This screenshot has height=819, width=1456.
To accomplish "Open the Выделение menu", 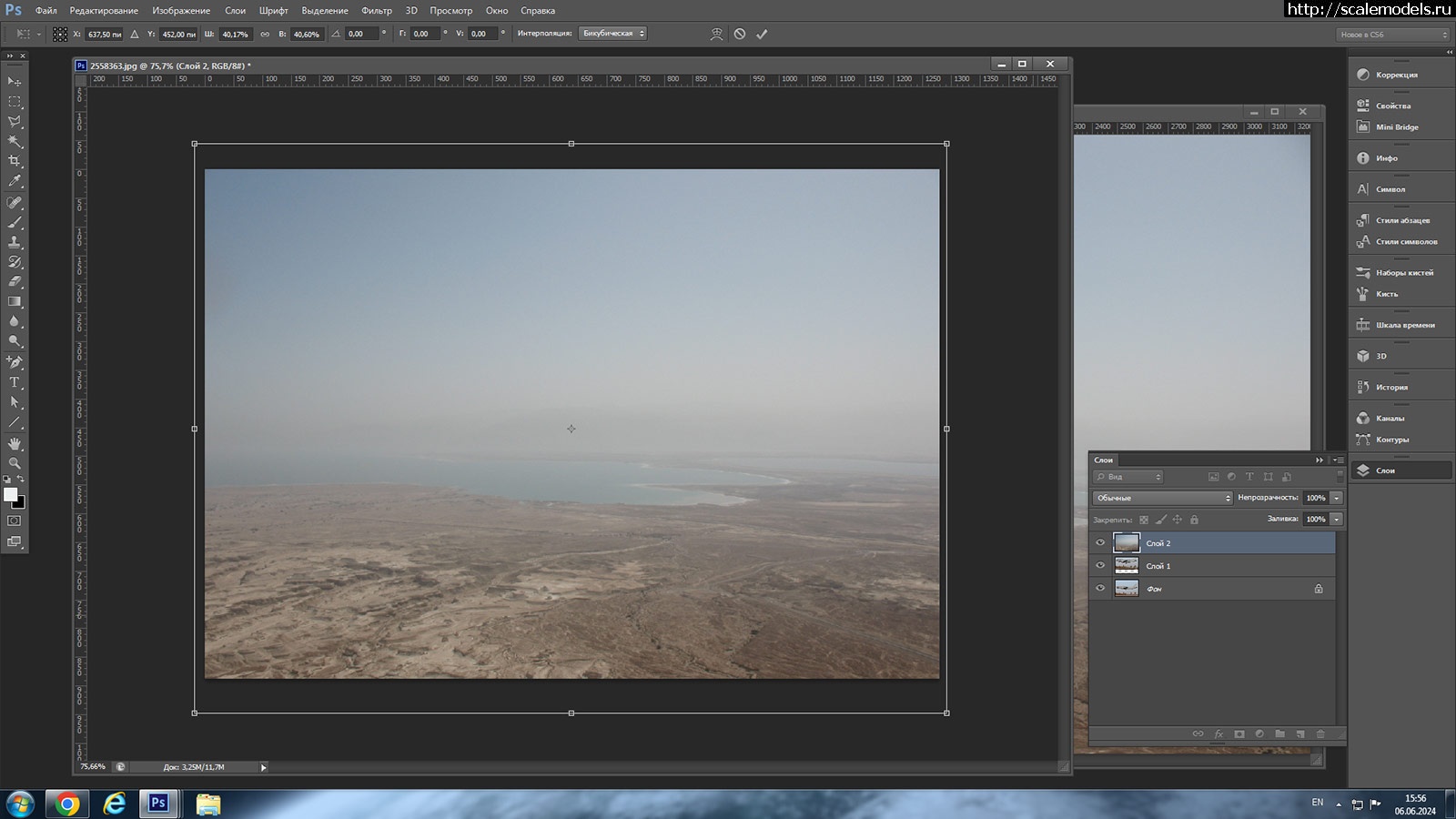I will pos(325,11).
